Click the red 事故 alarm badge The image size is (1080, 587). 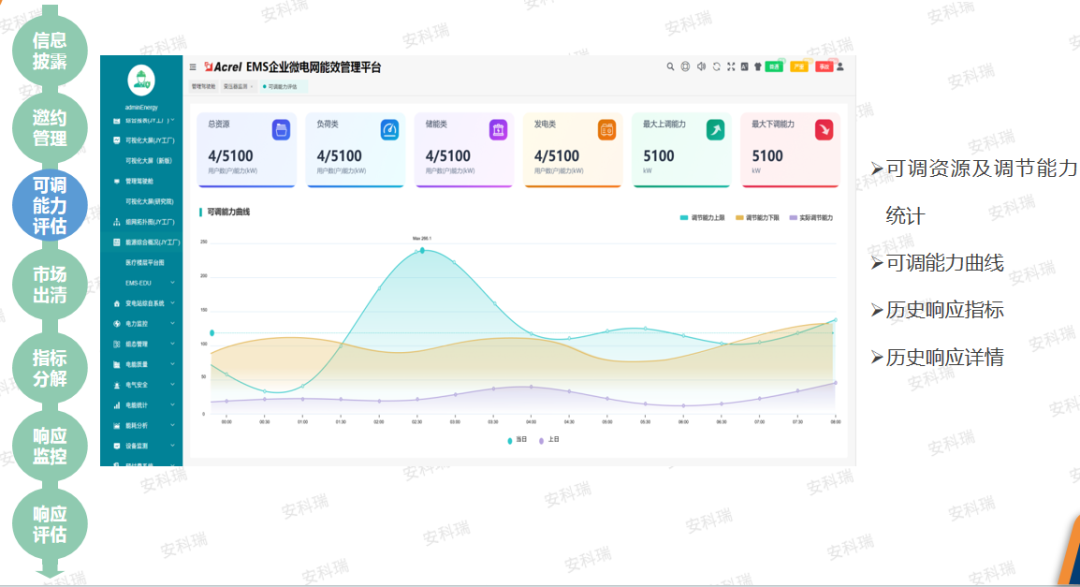click(824, 67)
